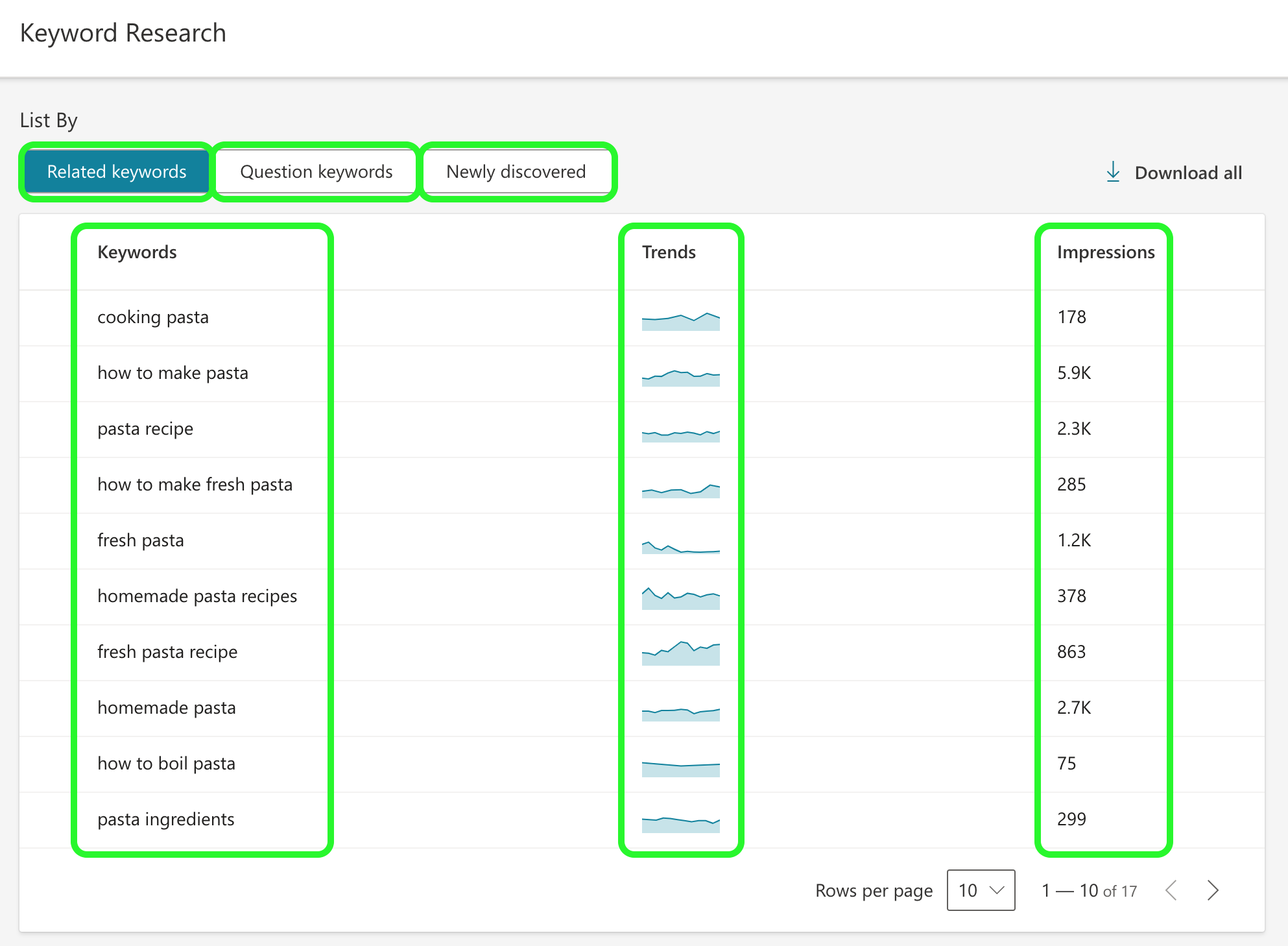Click keyword 'homemade pasta recipes'
This screenshot has width=1288, height=946.
(x=197, y=596)
